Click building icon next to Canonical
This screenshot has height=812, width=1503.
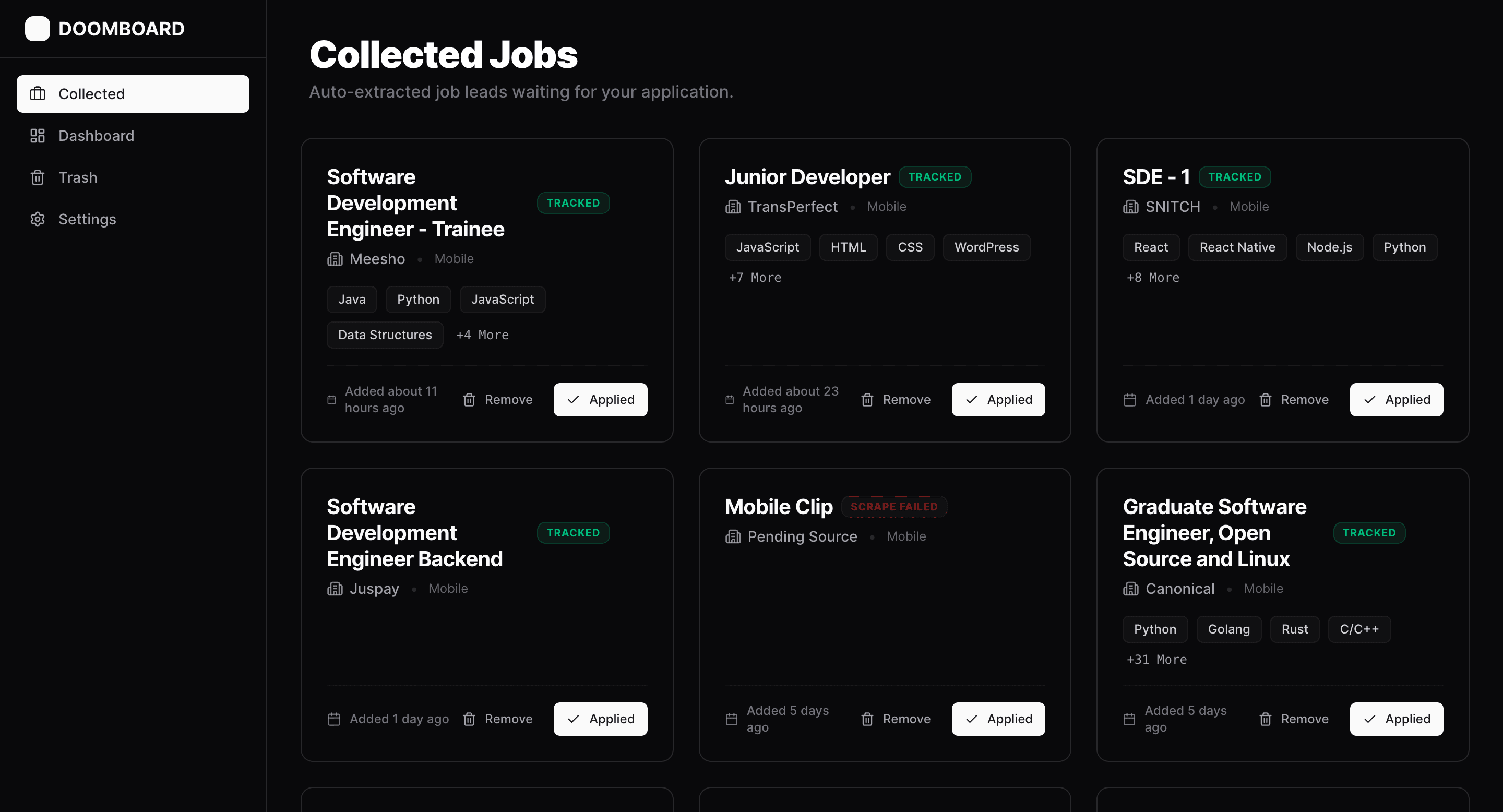pyautogui.click(x=1130, y=589)
